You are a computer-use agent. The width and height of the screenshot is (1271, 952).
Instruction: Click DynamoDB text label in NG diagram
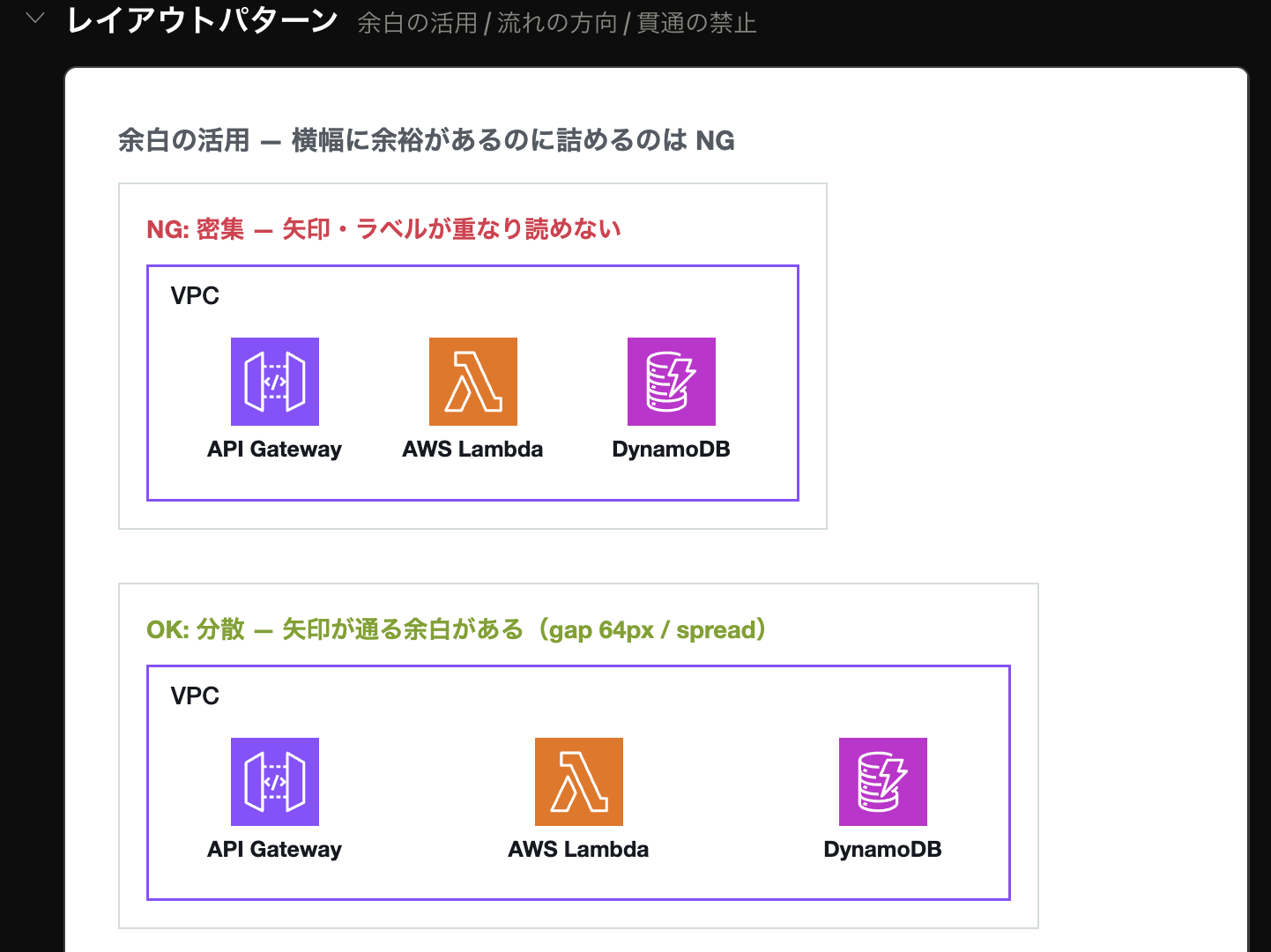point(672,450)
